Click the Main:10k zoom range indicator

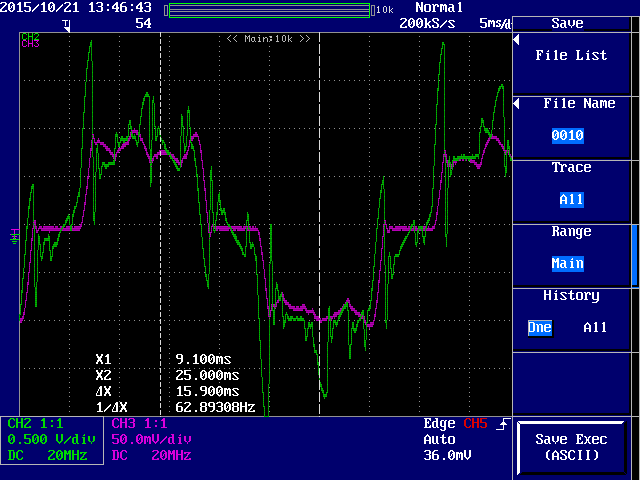click(268, 39)
